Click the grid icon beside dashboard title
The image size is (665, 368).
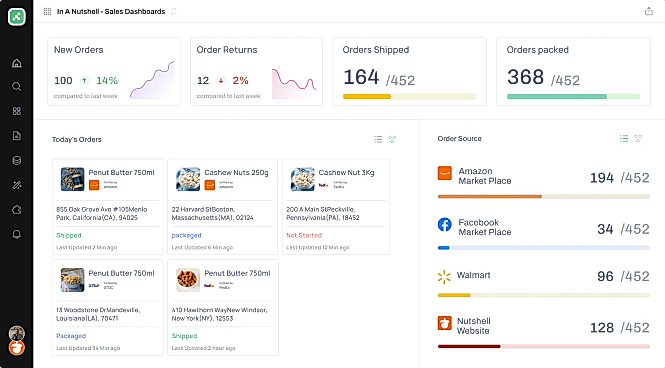pos(48,11)
